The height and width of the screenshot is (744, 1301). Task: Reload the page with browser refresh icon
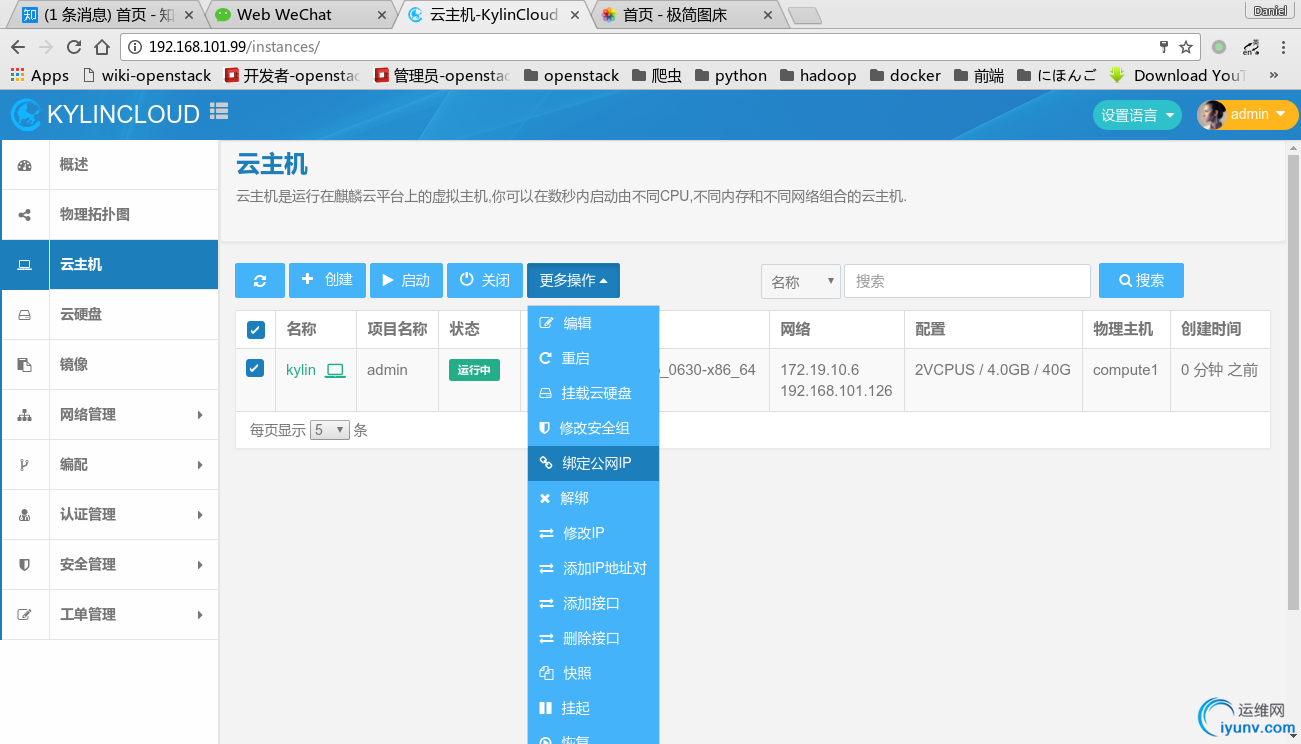point(74,47)
